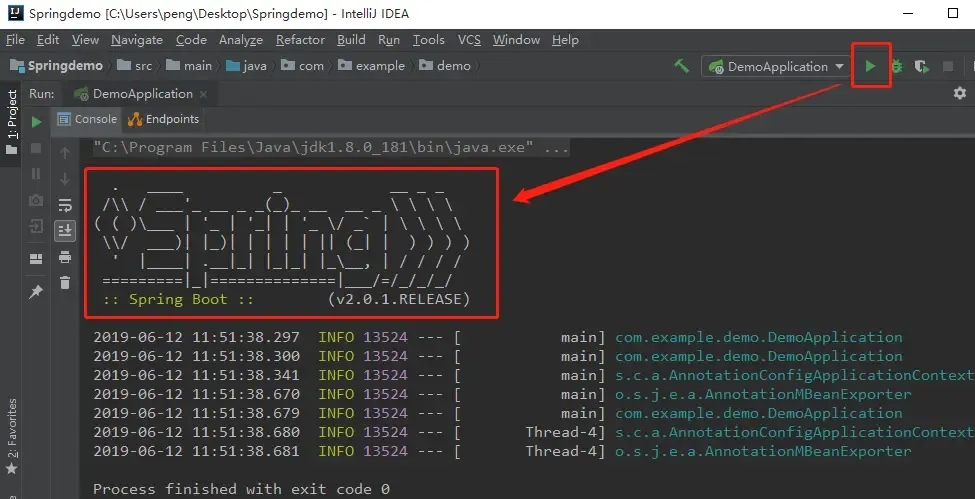Expand the 2: Favorites tool window
Screen dimensions: 975x499
point(11,430)
